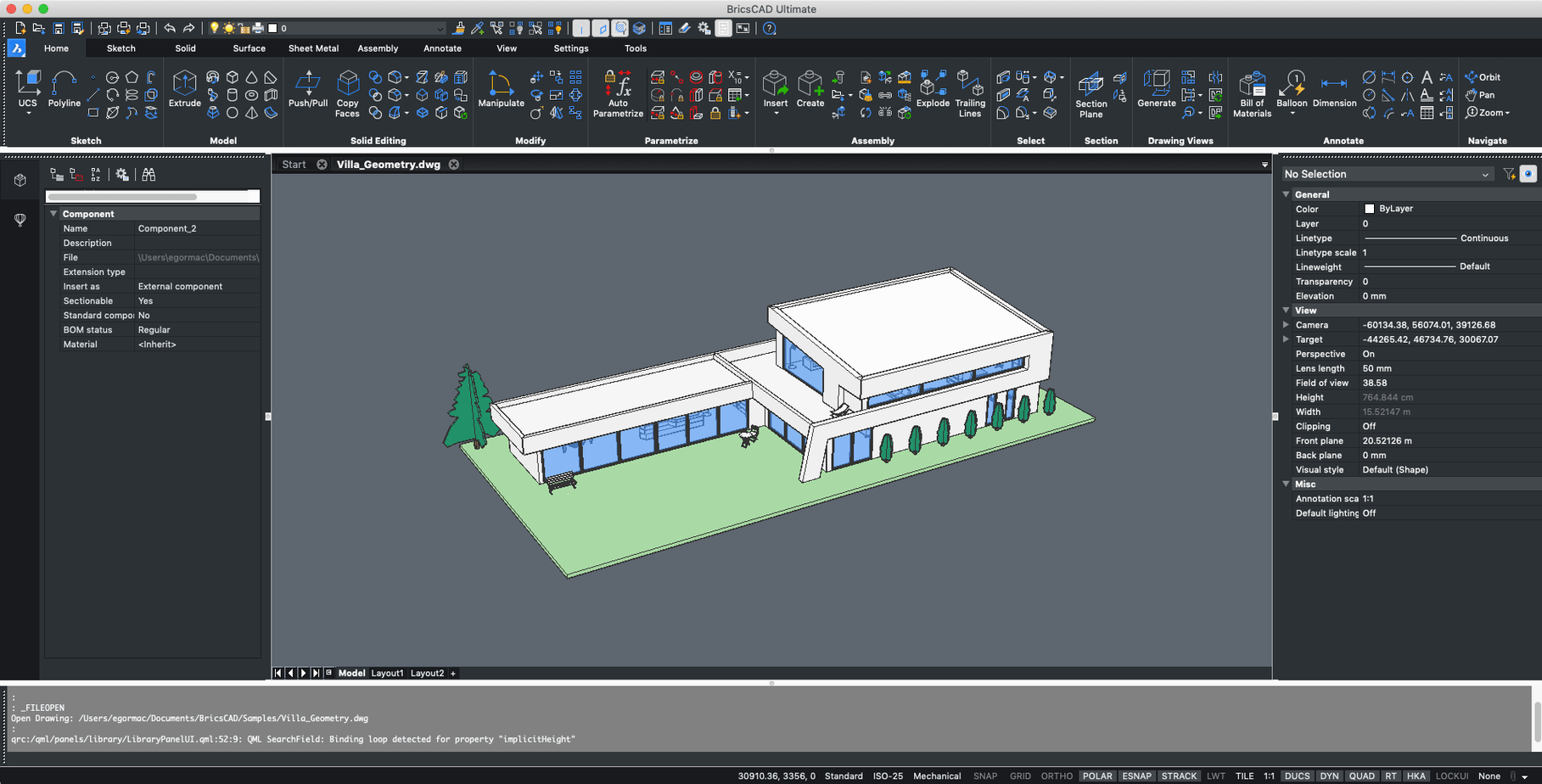Click the Explode assembly tool
The height and width of the screenshot is (784, 1542).
click(x=933, y=89)
